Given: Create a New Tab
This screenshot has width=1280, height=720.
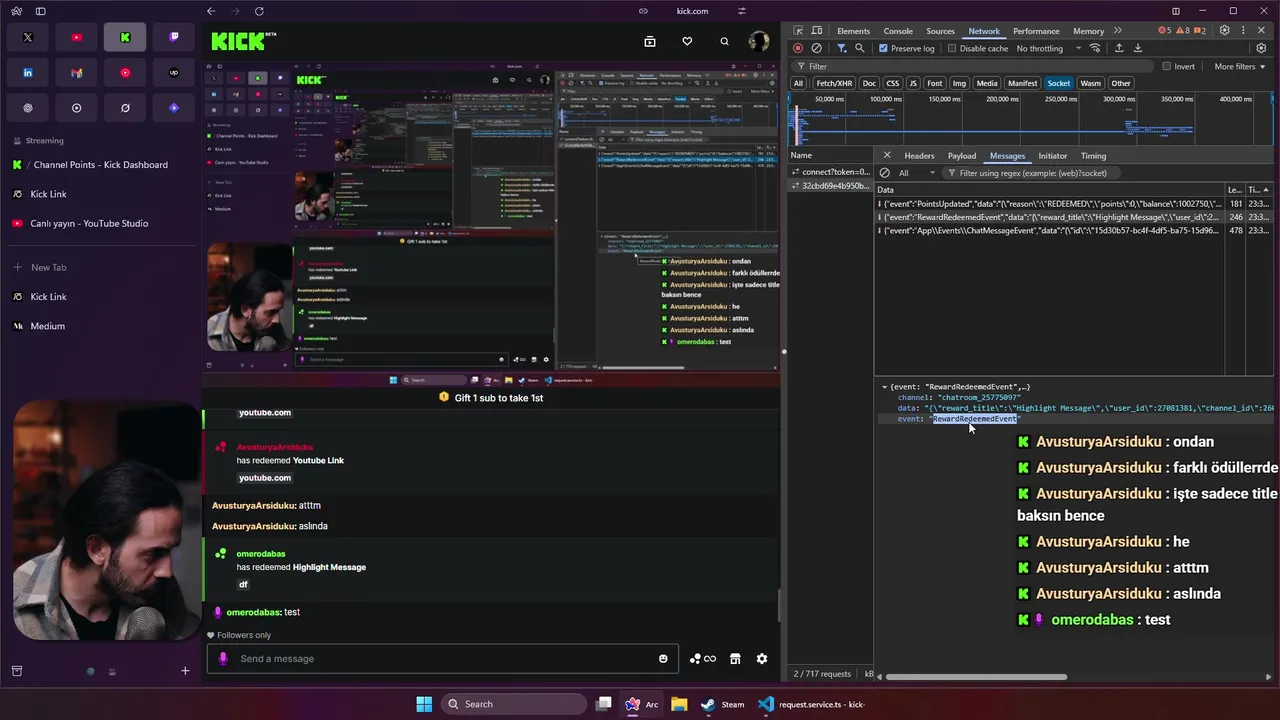Looking at the screenshot, I should click(x=102, y=267).
